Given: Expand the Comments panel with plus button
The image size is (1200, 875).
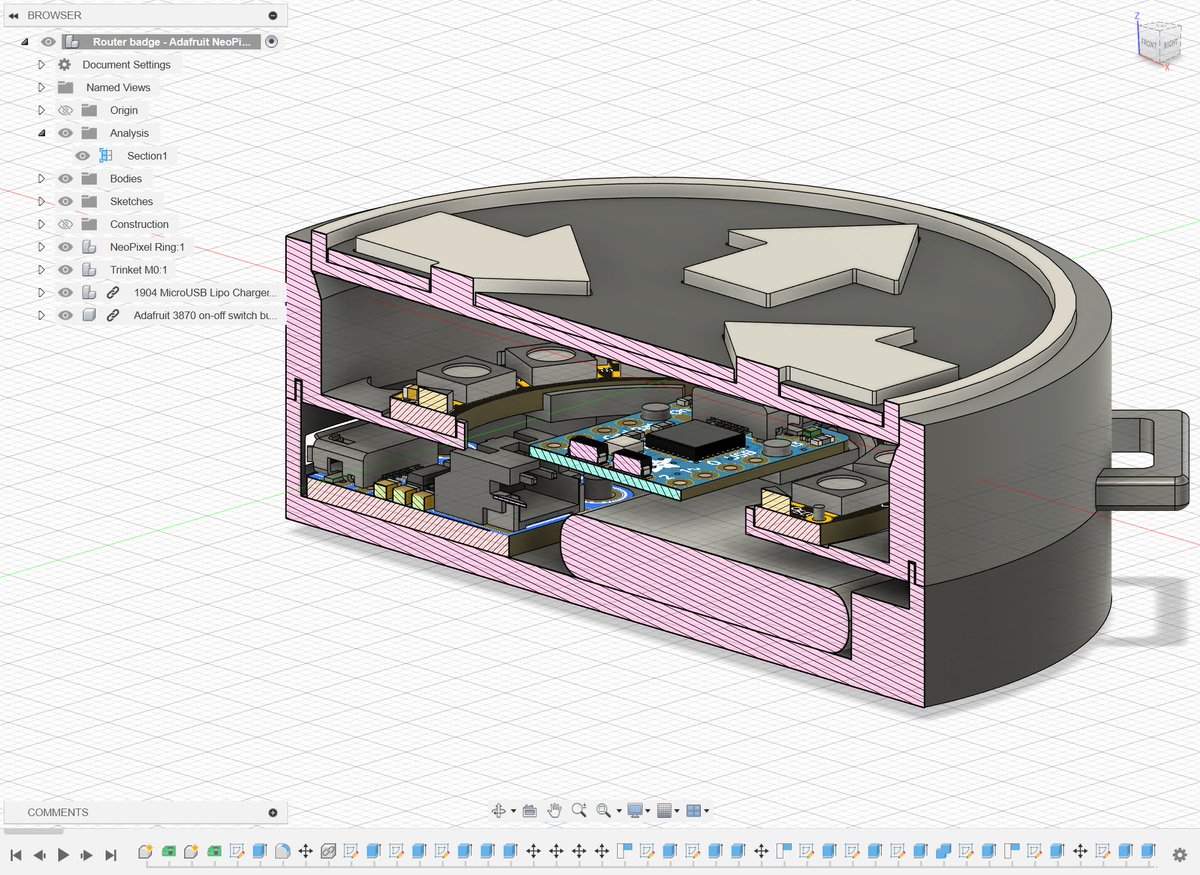Looking at the screenshot, I should click(273, 813).
